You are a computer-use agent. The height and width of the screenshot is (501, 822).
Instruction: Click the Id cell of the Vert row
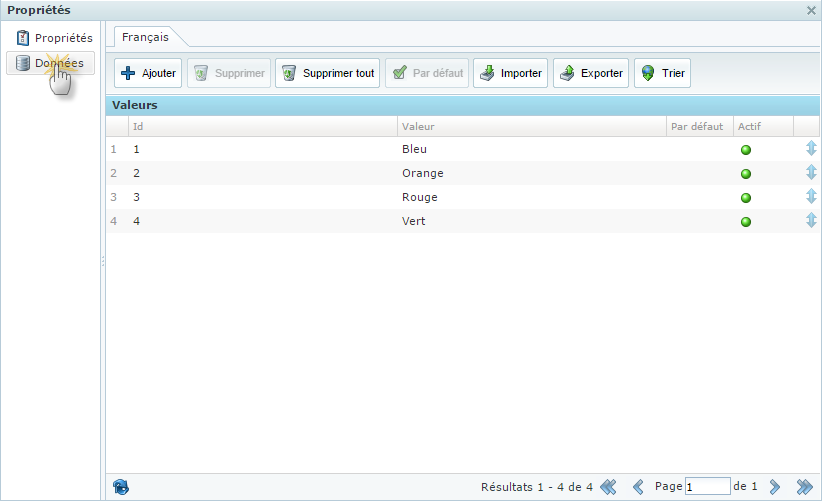[x=263, y=221]
